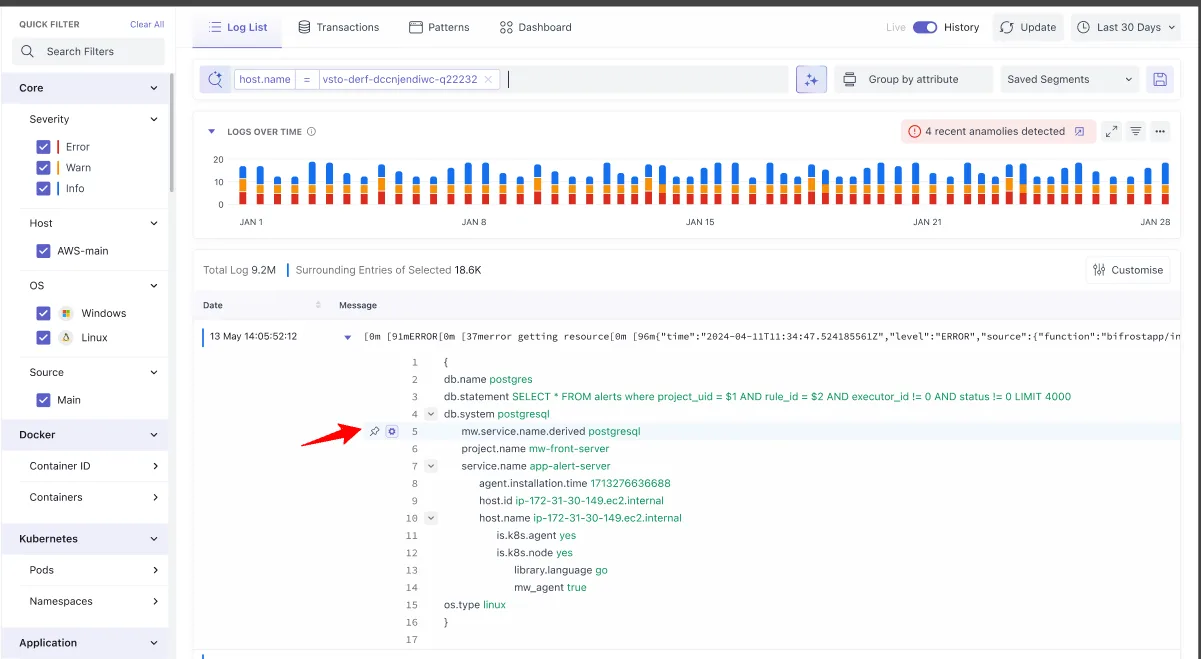
Task: Click the search query magnifier icon
Action: pyautogui.click(x=215, y=79)
